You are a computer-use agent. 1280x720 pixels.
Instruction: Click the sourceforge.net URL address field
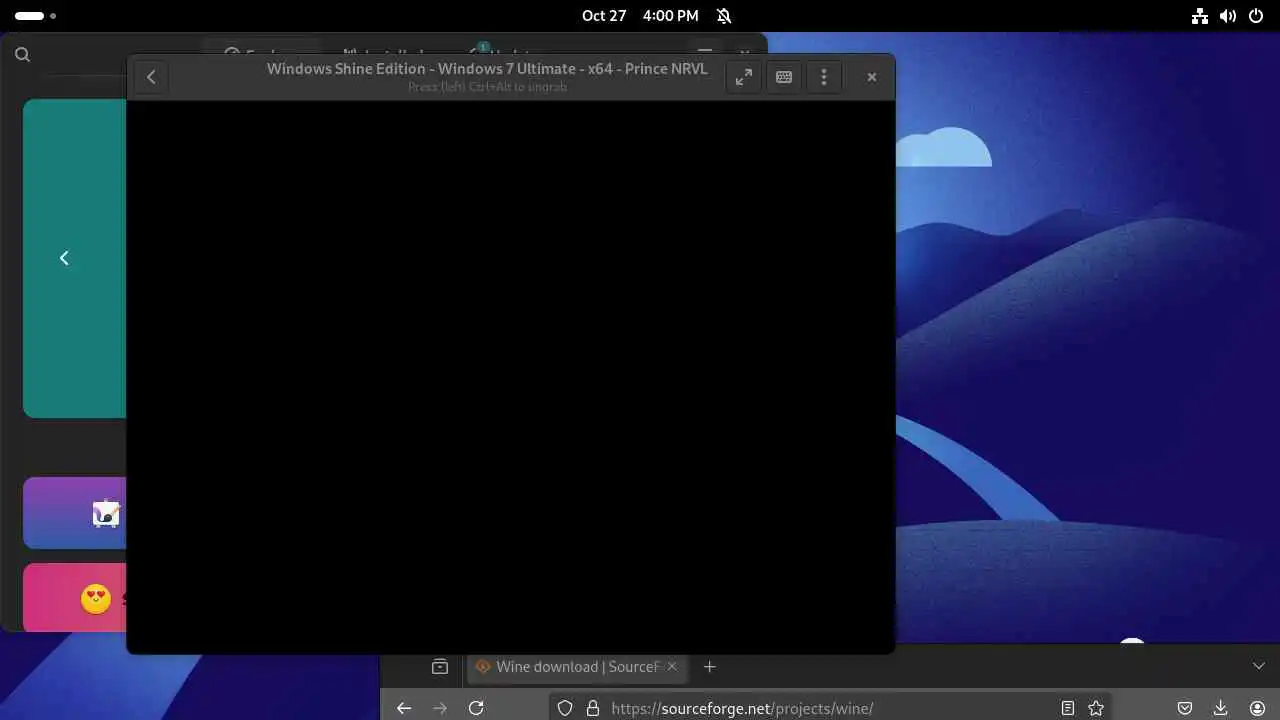742,708
